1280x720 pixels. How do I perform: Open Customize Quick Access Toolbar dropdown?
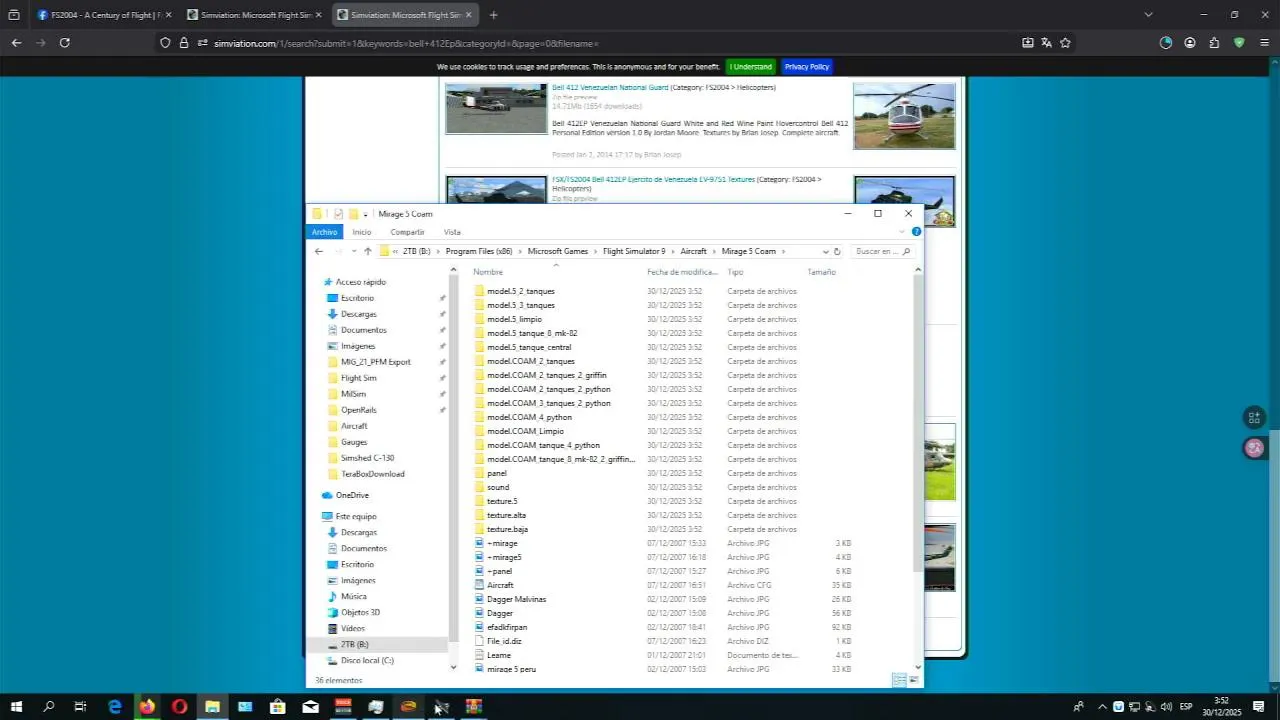click(x=365, y=214)
